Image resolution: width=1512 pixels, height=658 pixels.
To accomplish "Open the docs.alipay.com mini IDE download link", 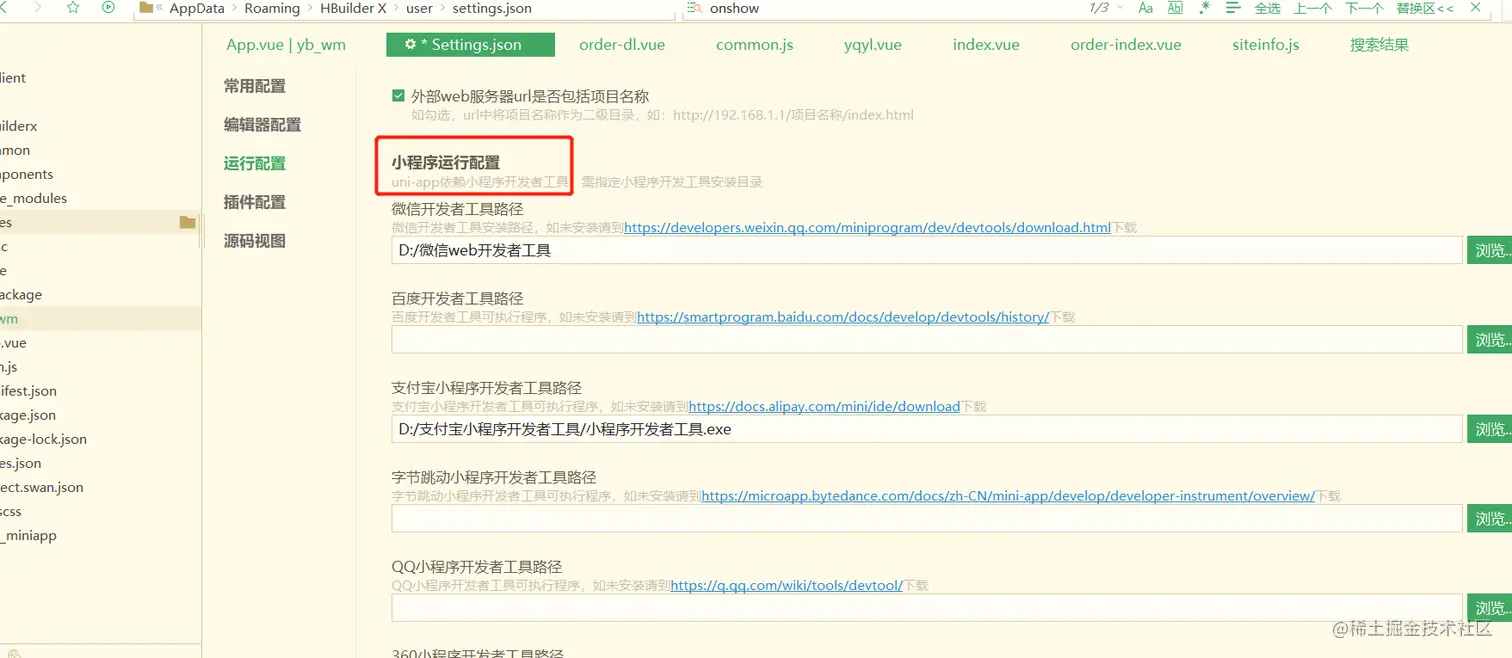I will [824, 407].
